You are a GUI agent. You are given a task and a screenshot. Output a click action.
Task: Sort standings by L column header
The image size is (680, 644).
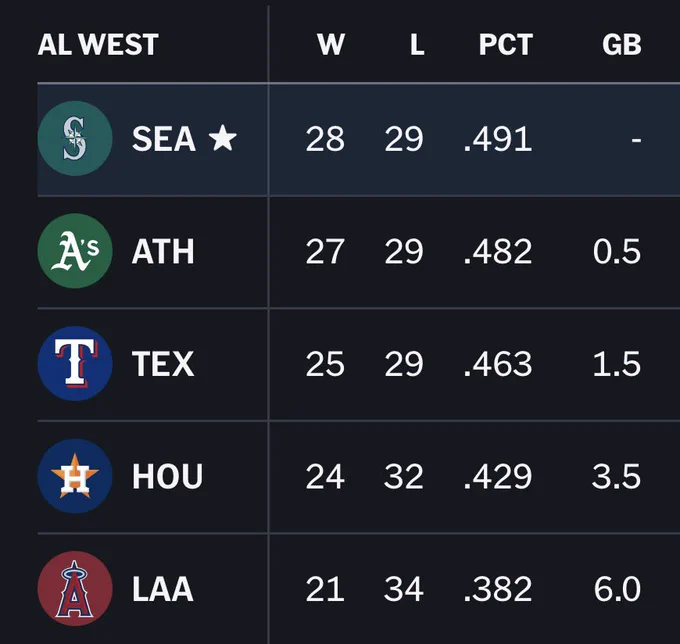tap(417, 45)
